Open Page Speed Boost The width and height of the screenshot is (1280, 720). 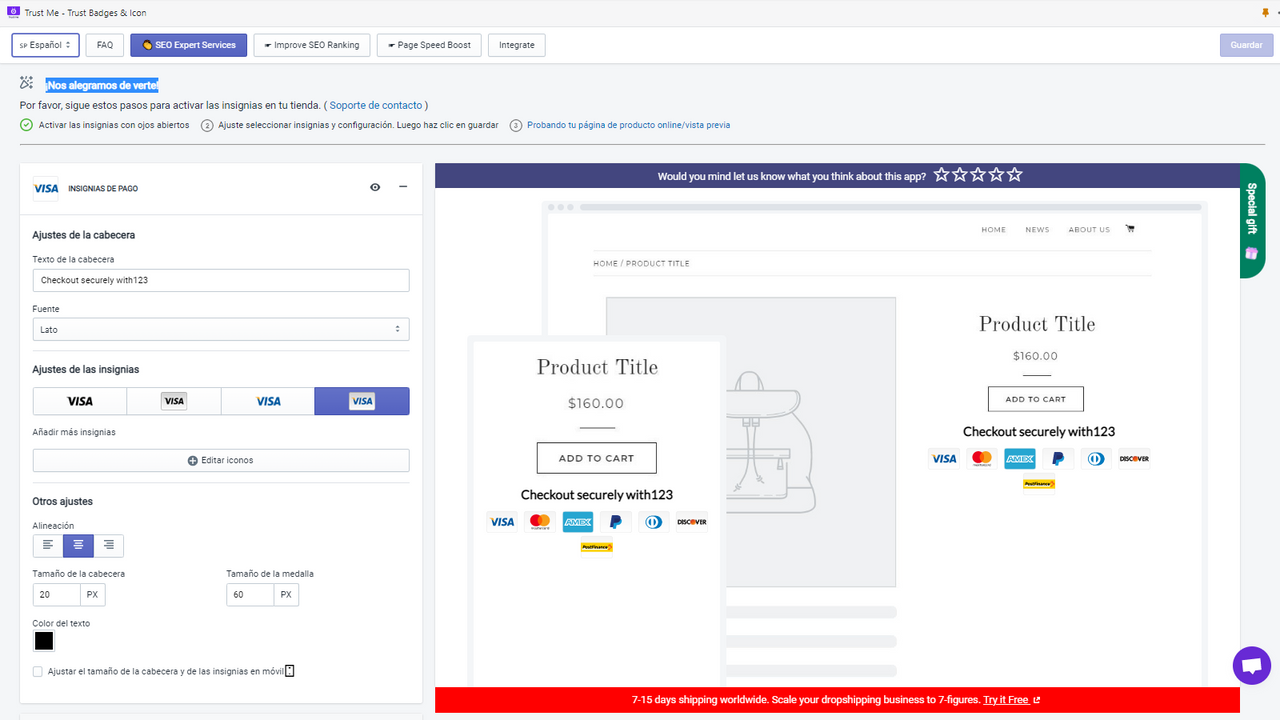pyautogui.click(x=429, y=45)
